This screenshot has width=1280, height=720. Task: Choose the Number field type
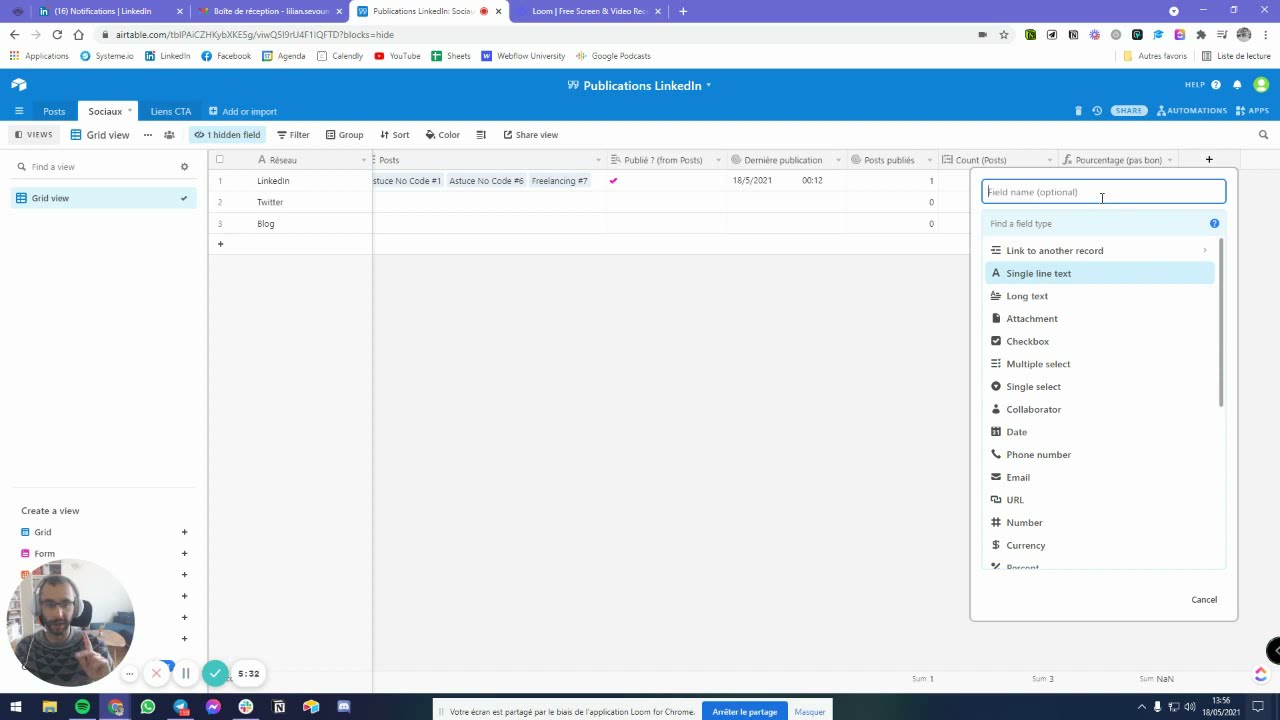(1100, 523)
